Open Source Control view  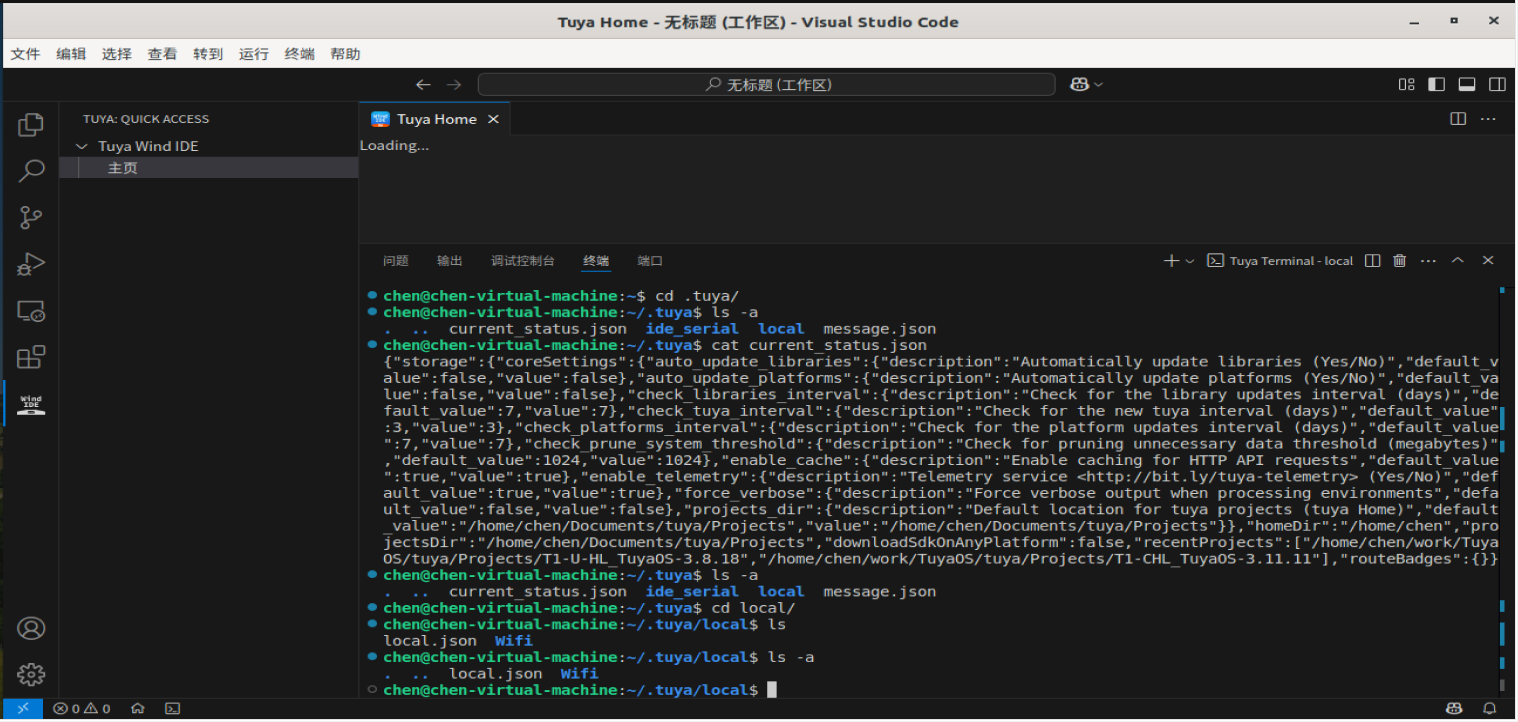pyautogui.click(x=31, y=217)
